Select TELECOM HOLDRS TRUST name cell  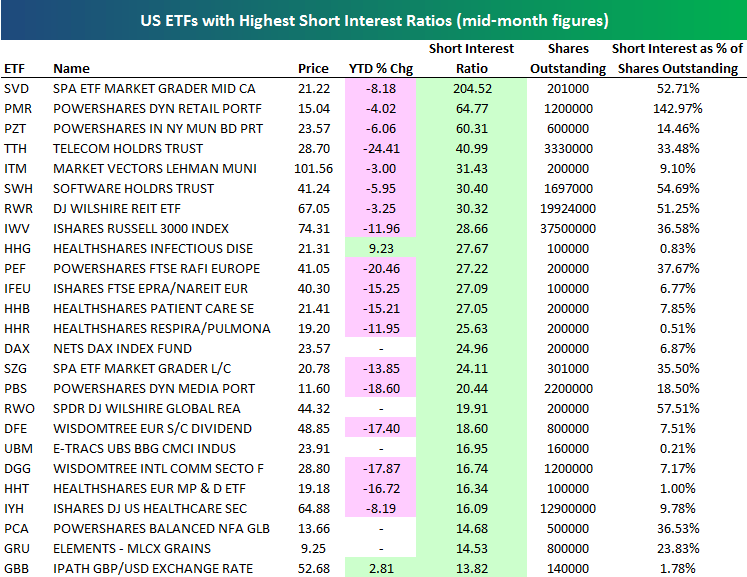click(x=128, y=149)
